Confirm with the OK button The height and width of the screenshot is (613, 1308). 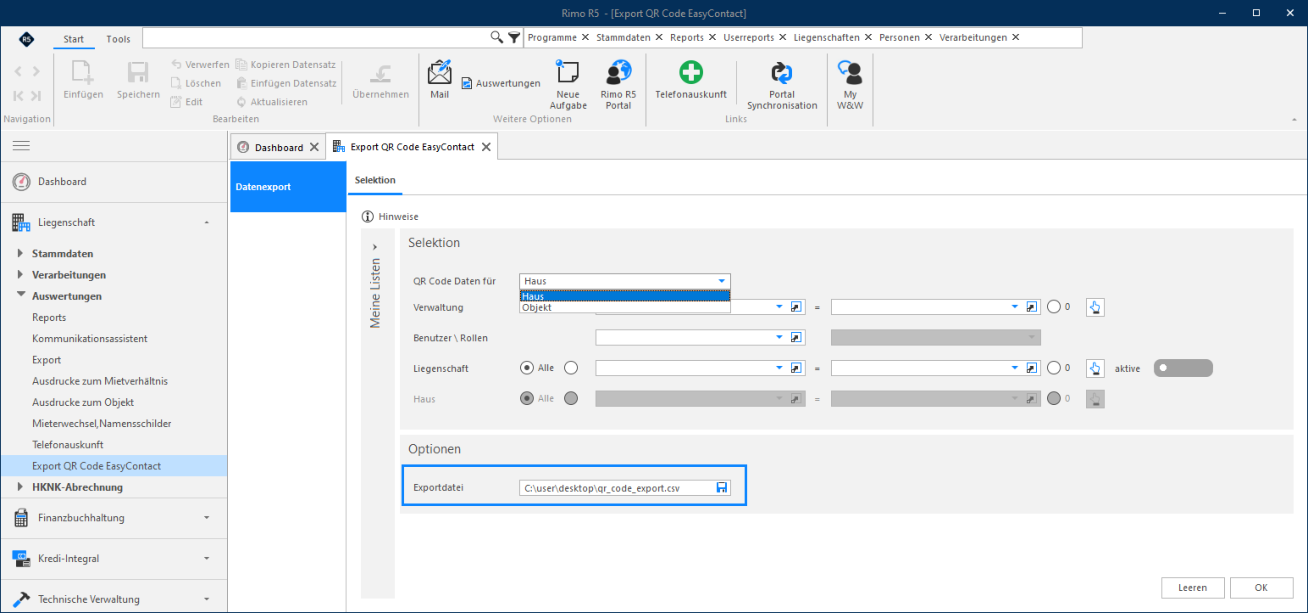[1261, 588]
